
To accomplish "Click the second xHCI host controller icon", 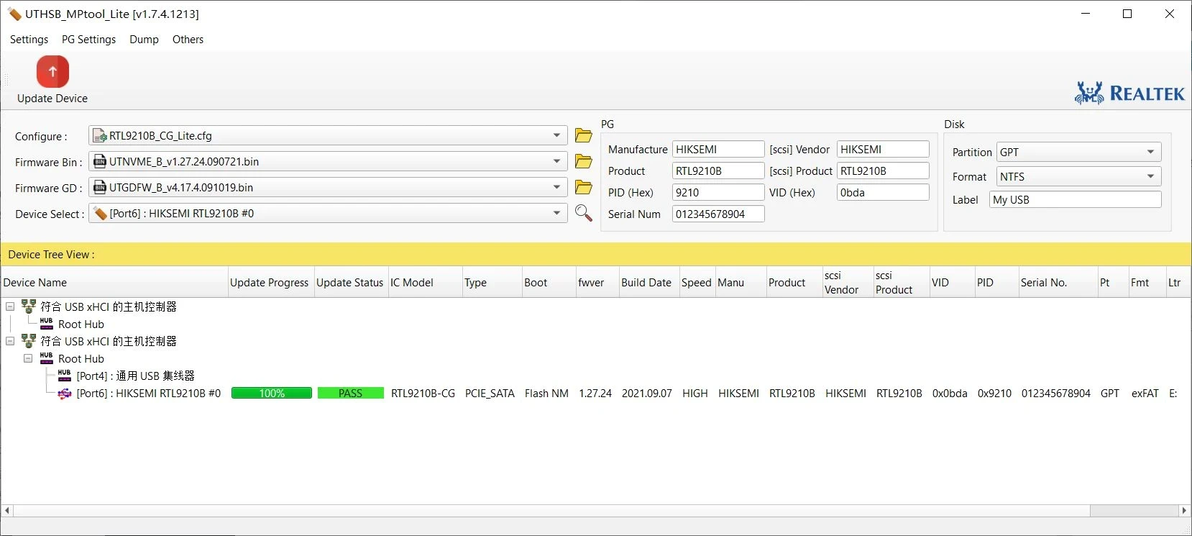I will pyautogui.click(x=29, y=341).
